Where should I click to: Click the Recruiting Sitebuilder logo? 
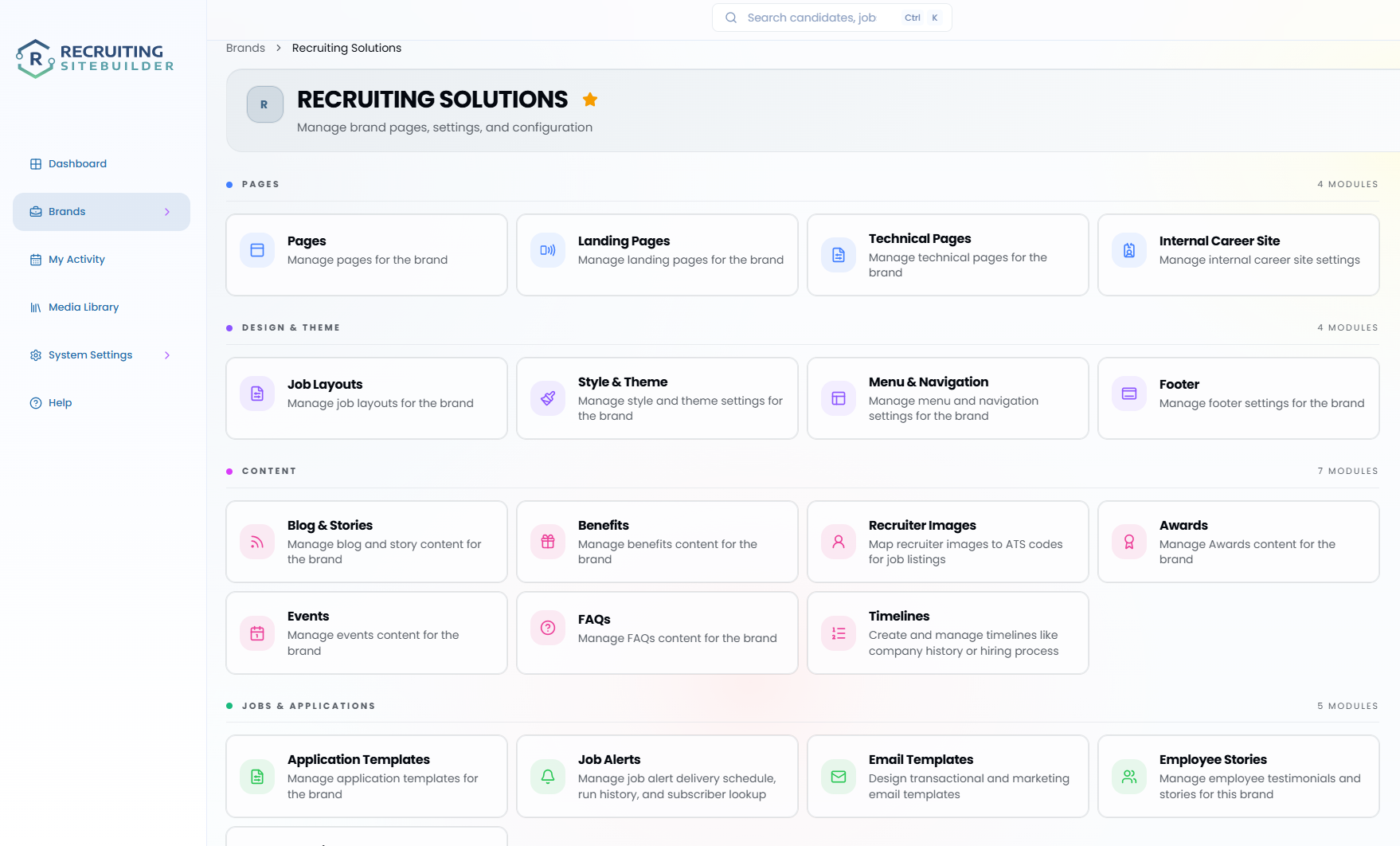point(95,58)
